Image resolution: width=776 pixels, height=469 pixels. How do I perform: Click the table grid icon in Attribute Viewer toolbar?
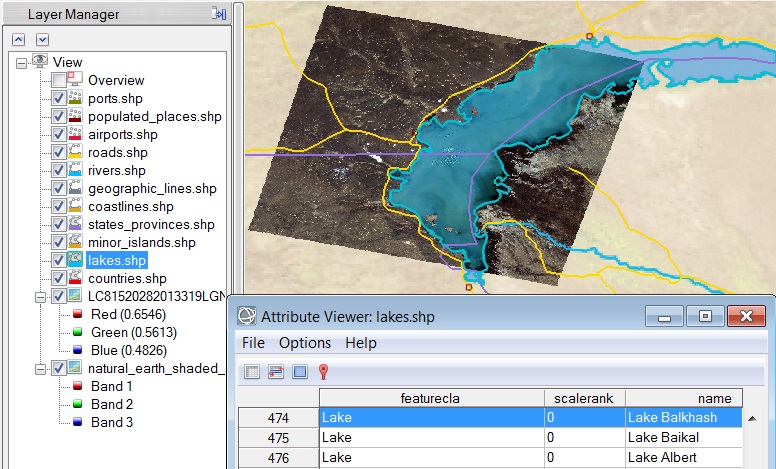pos(252,372)
